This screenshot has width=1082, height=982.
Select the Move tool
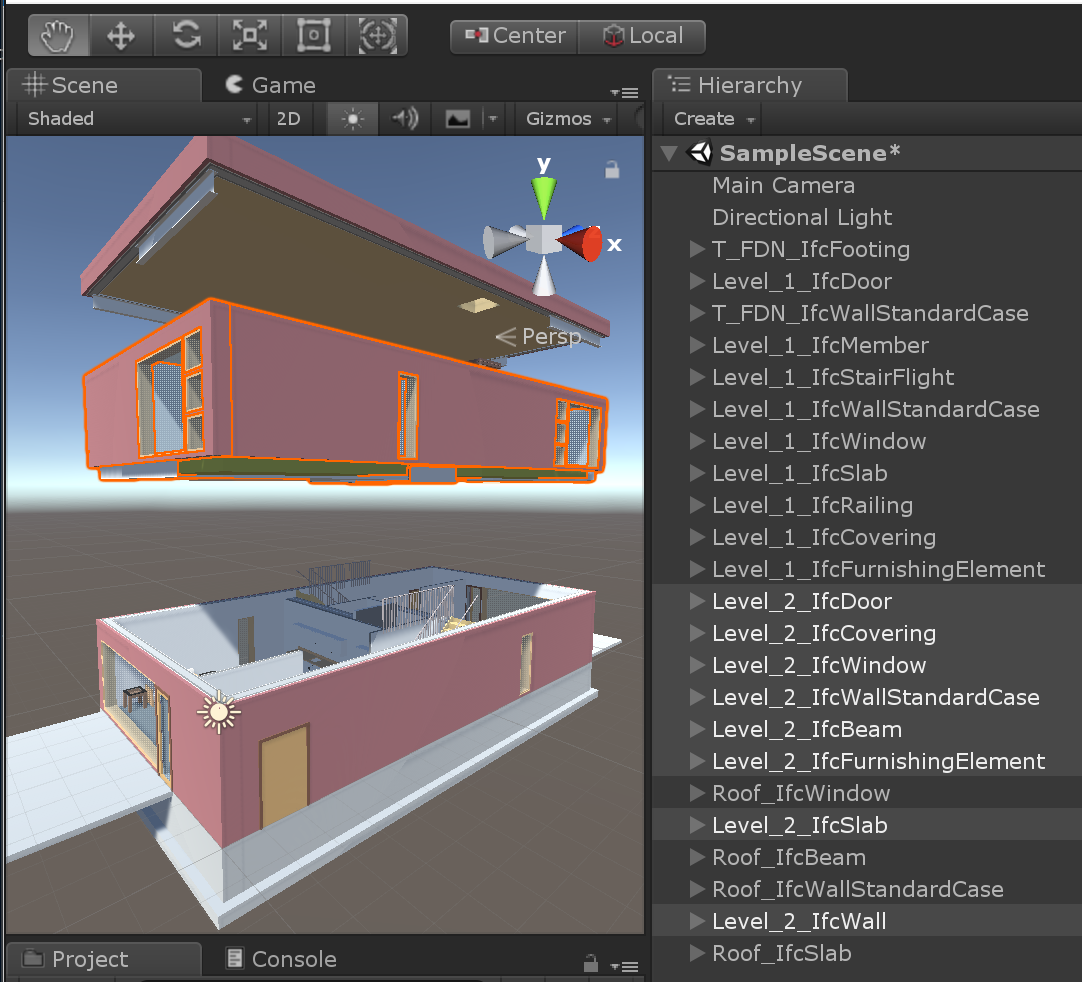(121, 34)
